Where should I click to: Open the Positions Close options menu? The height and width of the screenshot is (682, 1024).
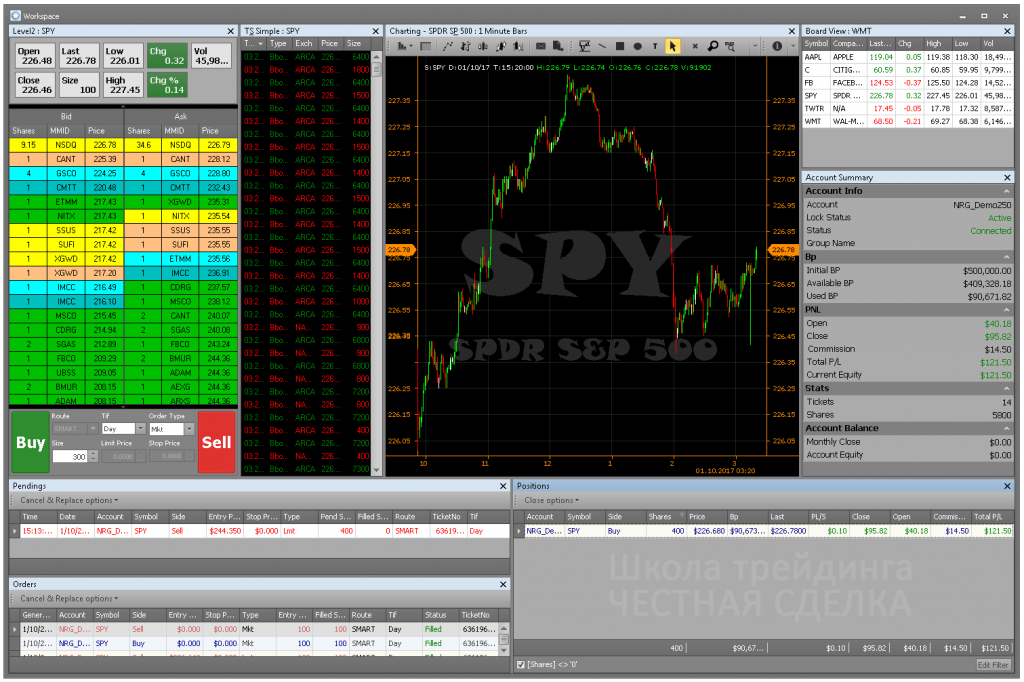[x=552, y=500]
